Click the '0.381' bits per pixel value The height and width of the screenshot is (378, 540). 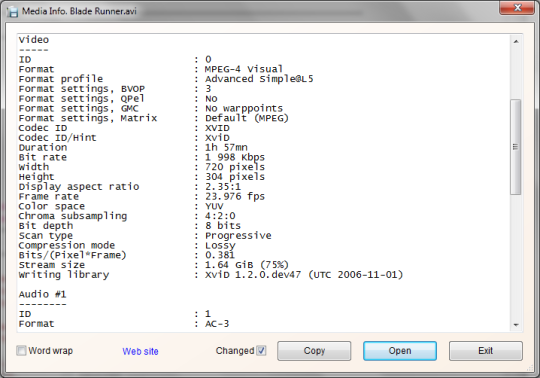(x=220, y=255)
